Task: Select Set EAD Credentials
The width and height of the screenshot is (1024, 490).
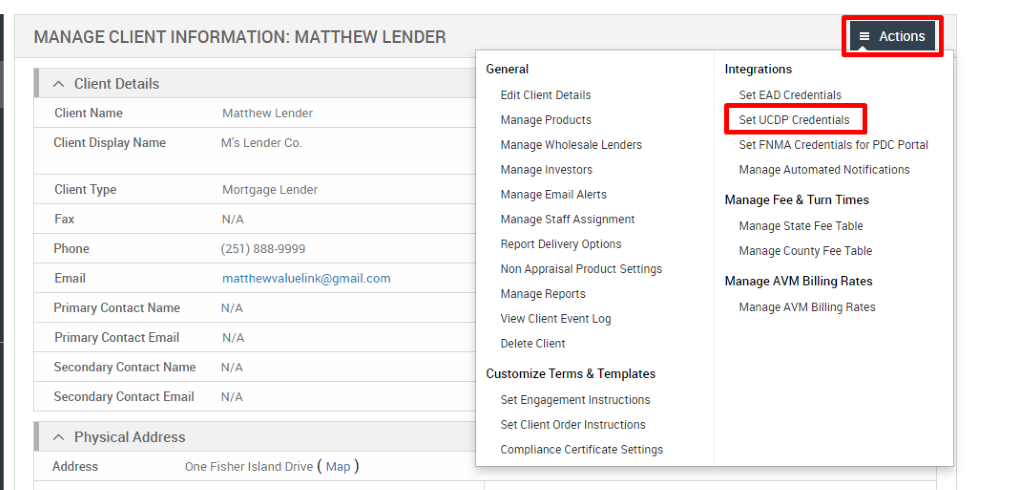Action: pos(789,95)
